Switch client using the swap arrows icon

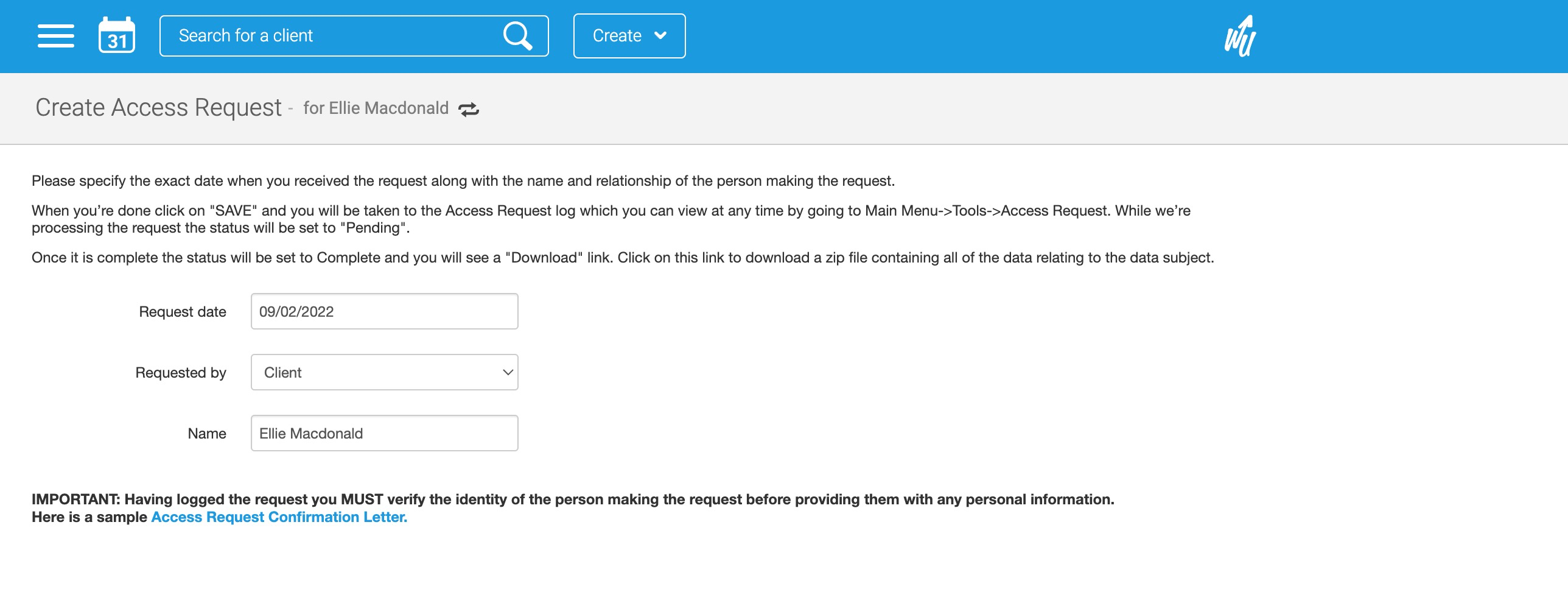[467, 108]
